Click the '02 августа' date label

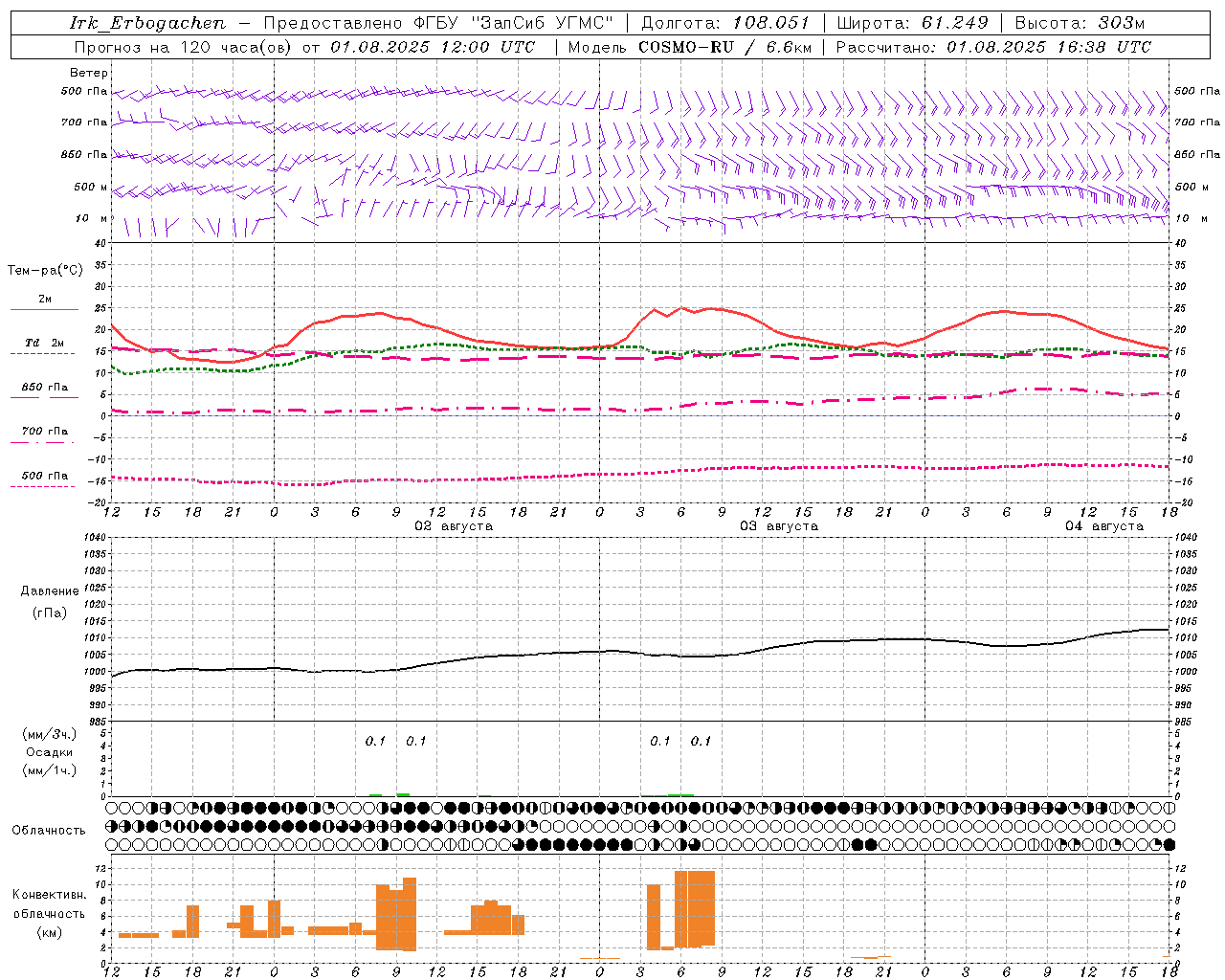454,525
